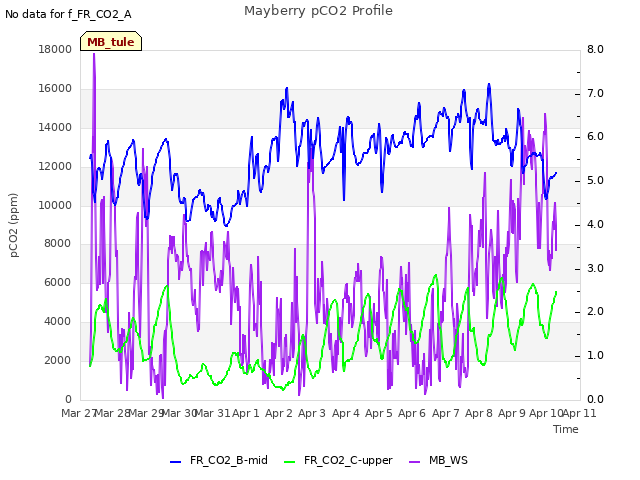Click the MB_tule annotation label

(111, 41)
